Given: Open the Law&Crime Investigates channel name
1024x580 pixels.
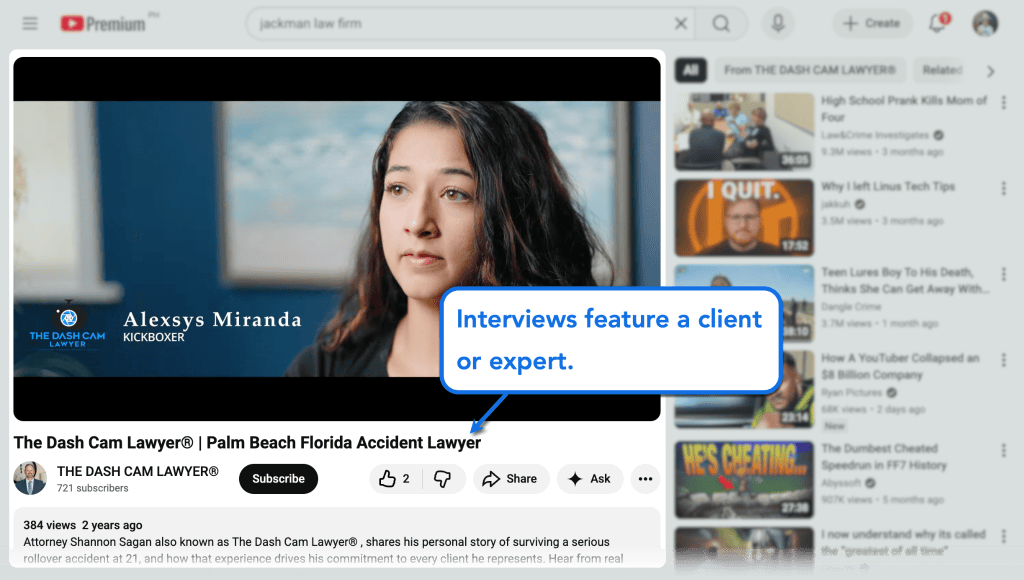Looking at the screenshot, I should point(875,135).
